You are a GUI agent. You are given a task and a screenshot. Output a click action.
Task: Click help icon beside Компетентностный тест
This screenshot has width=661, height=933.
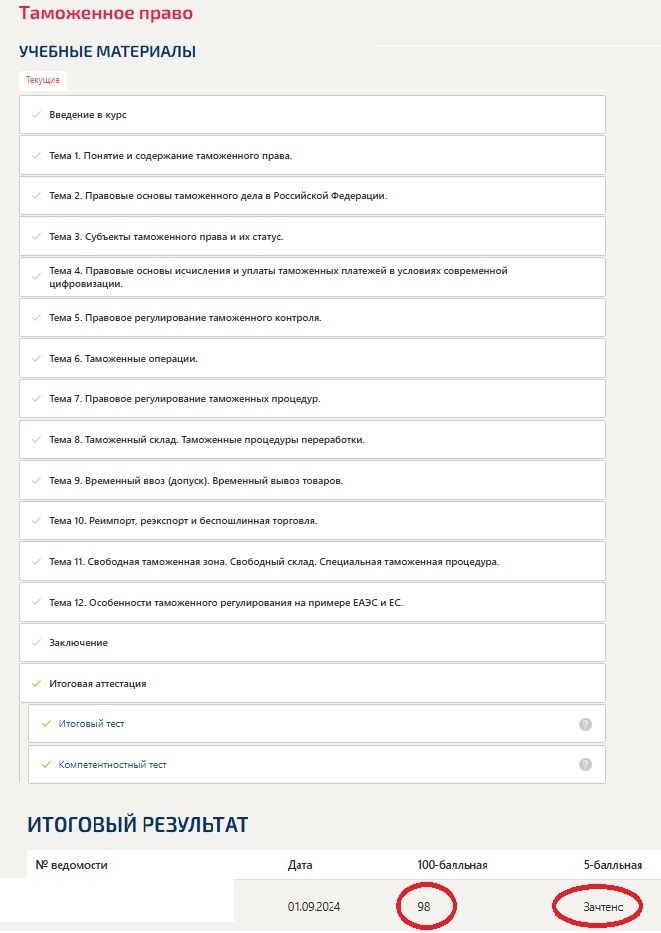(585, 765)
